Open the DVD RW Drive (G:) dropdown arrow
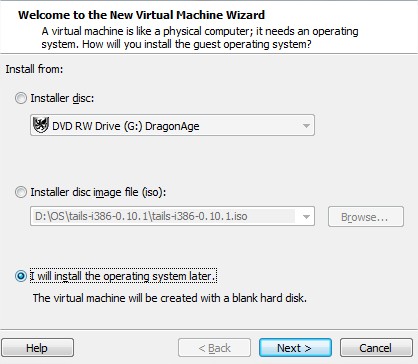Image resolution: width=418 pixels, height=364 pixels. 306,126
